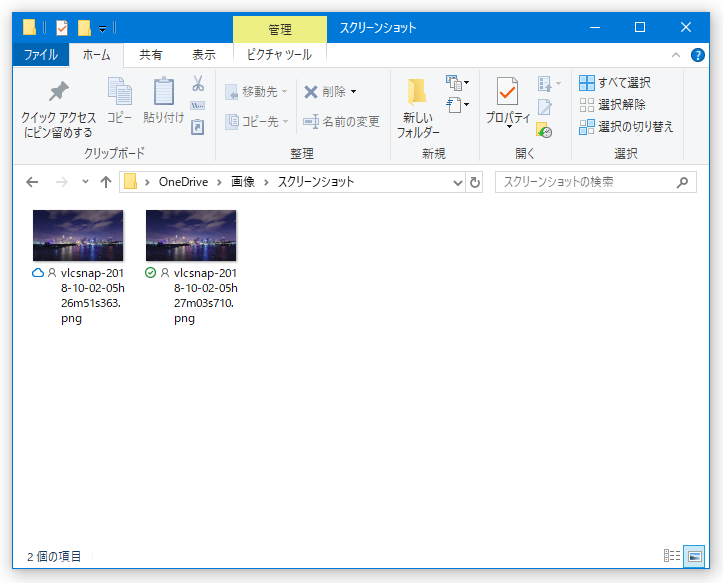Click the search magnifier icon
The width and height of the screenshot is (723, 583).
(x=682, y=182)
